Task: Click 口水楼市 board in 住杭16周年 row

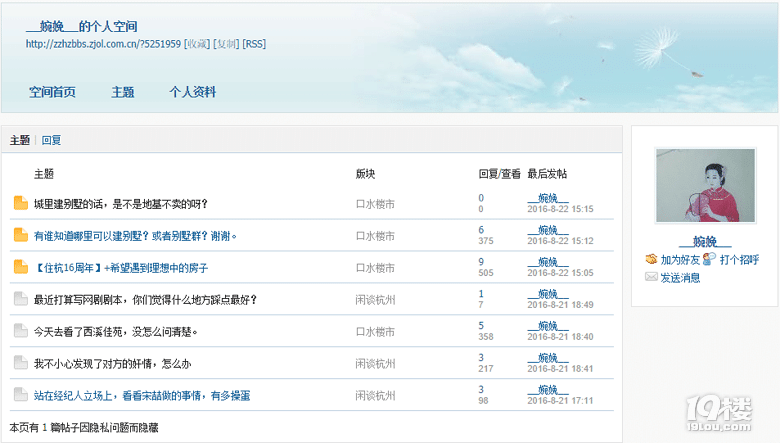Action: [x=376, y=268]
